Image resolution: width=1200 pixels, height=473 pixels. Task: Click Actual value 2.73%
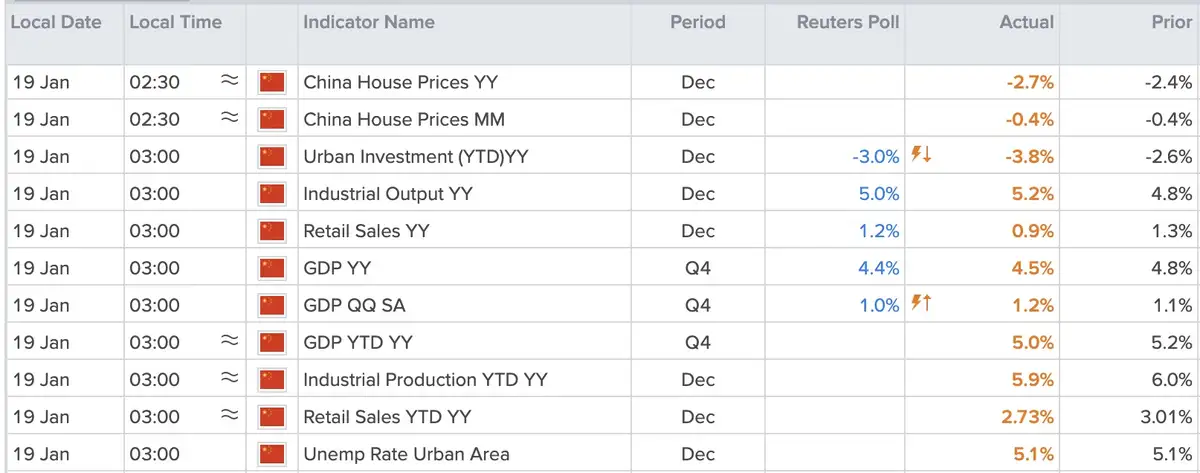(1029, 416)
